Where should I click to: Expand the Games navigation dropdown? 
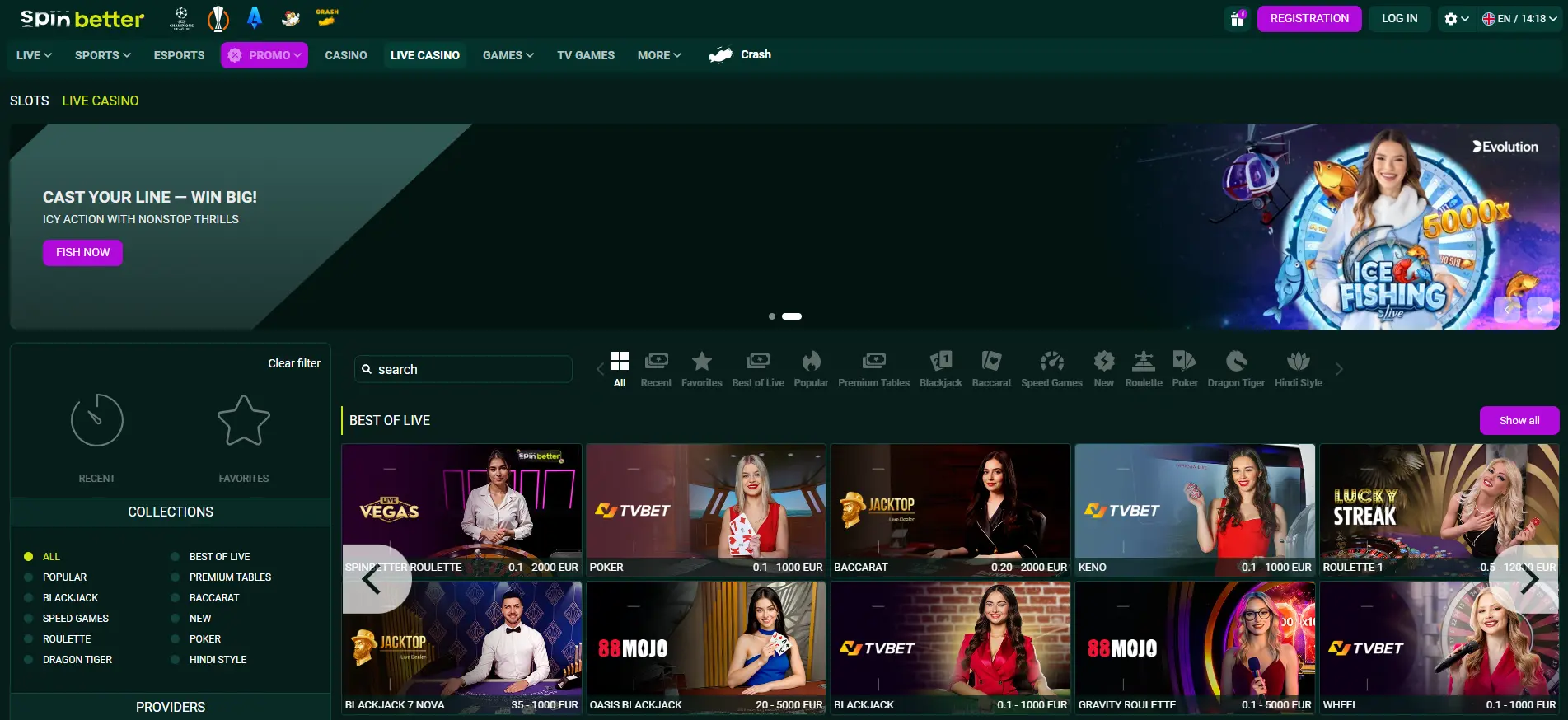[508, 55]
